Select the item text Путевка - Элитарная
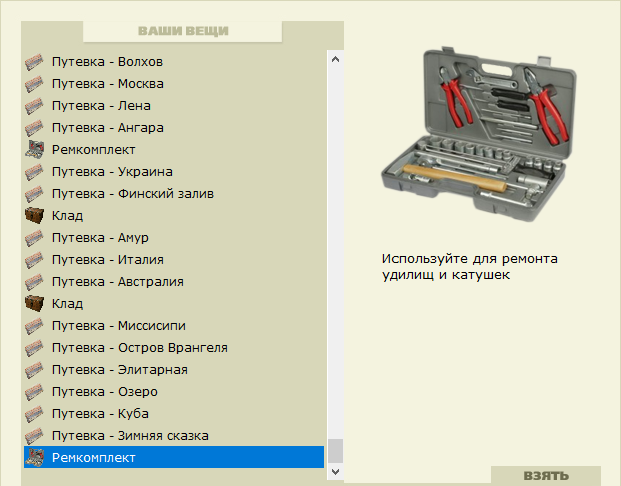Image resolution: width=621 pixels, height=486 pixels. point(120,370)
